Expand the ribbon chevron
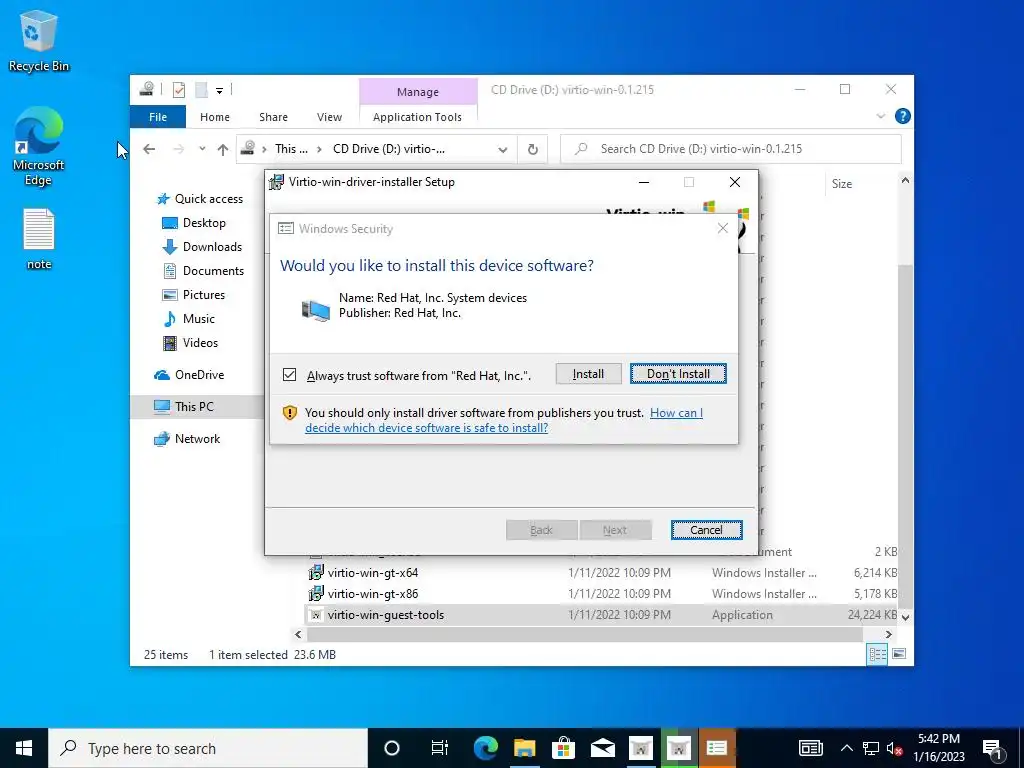The width and height of the screenshot is (1024, 768). coord(880,116)
